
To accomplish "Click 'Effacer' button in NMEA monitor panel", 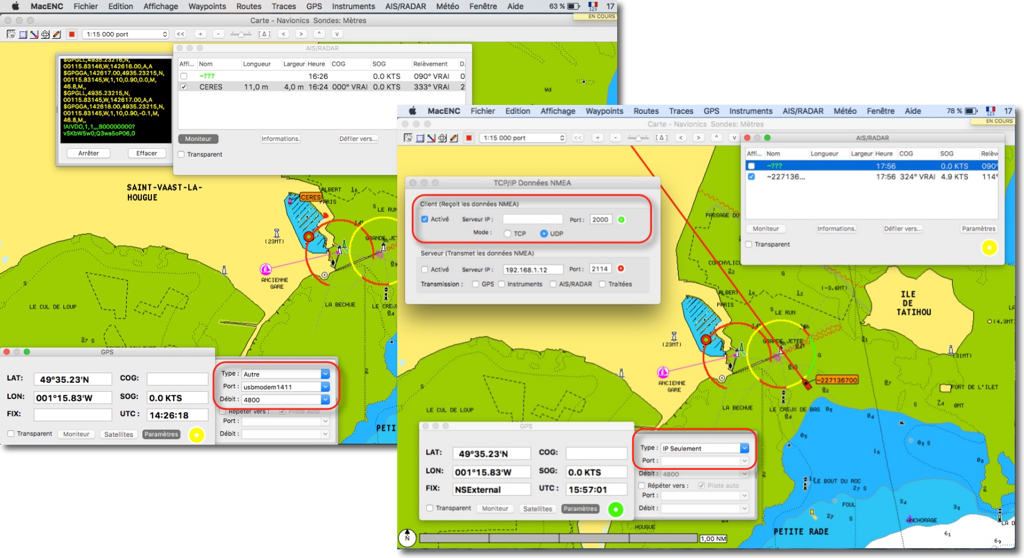I will [146, 153].
